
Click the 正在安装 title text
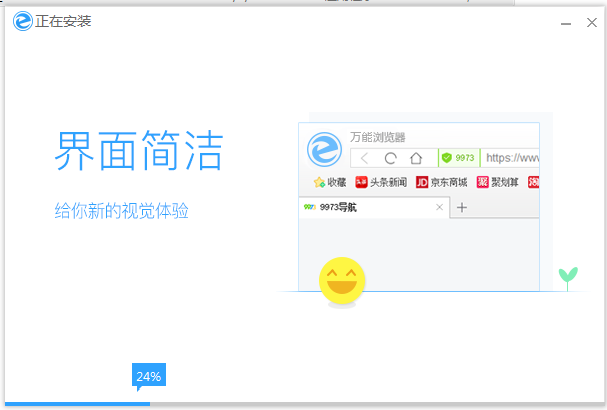pos(63,21)
